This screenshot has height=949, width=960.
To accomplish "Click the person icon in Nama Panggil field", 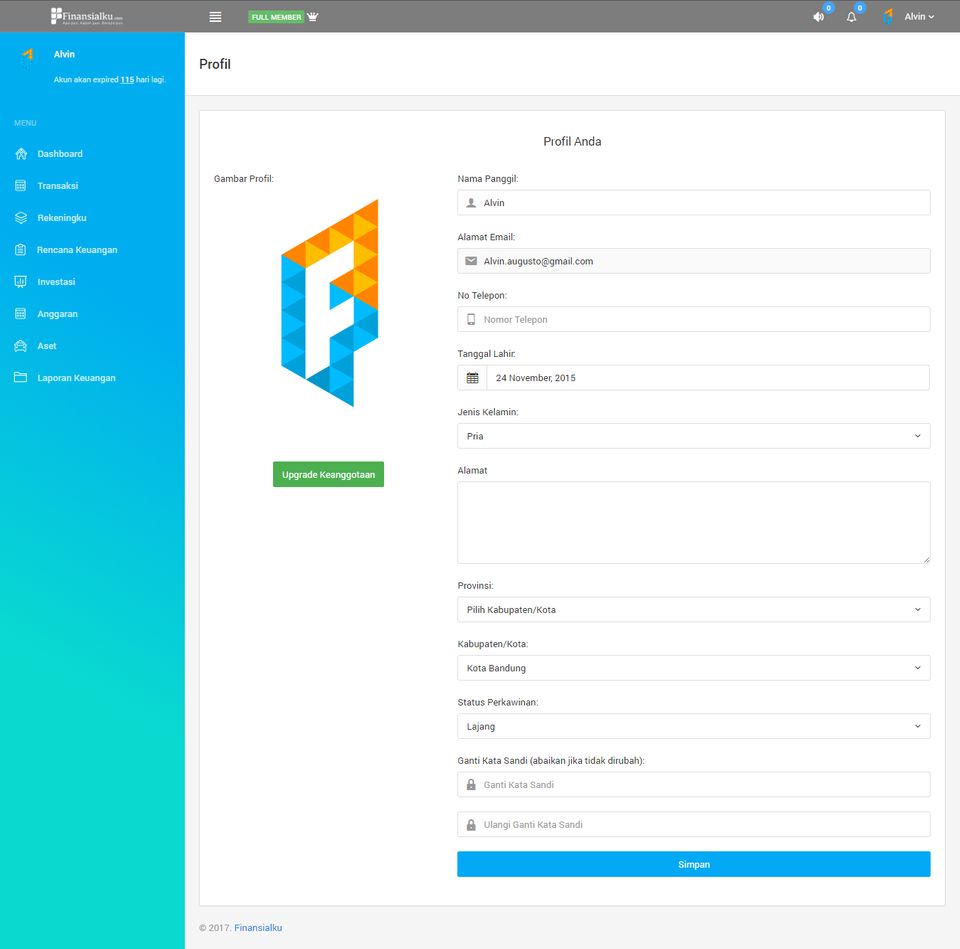I will click(471, 203).
